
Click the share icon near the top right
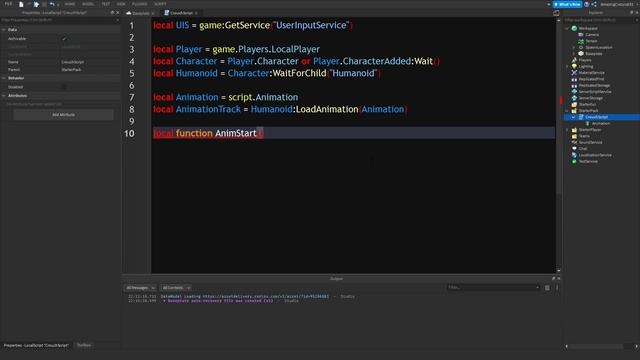[x=594, y=4]
